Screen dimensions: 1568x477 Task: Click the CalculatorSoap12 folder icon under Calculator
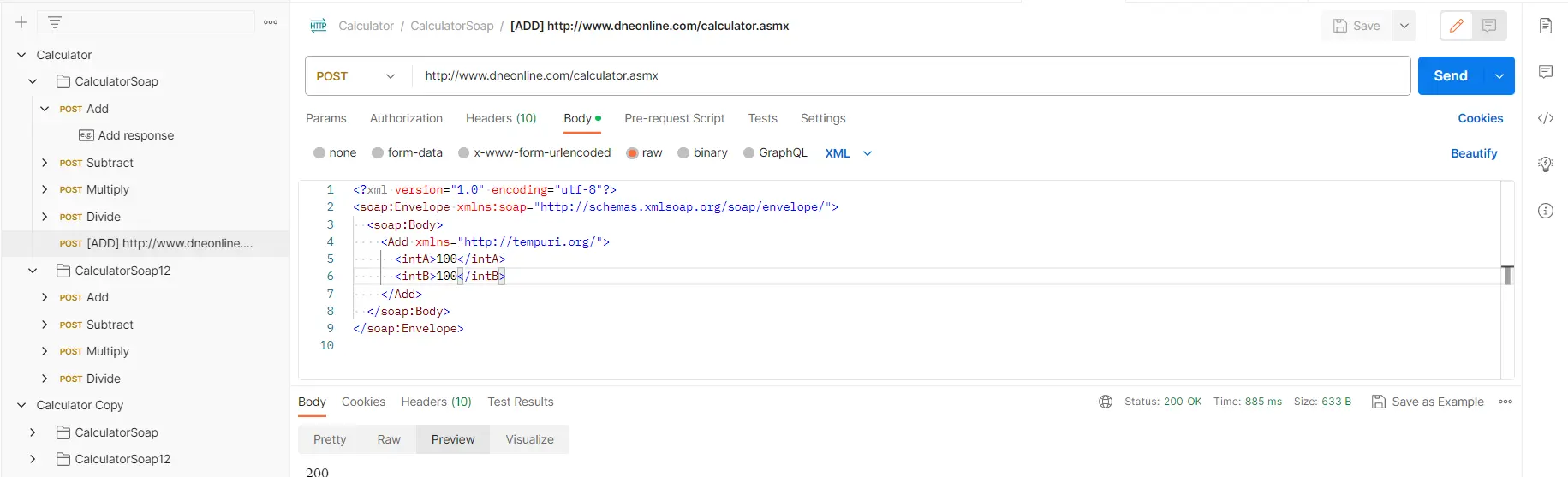click(63, 271)
